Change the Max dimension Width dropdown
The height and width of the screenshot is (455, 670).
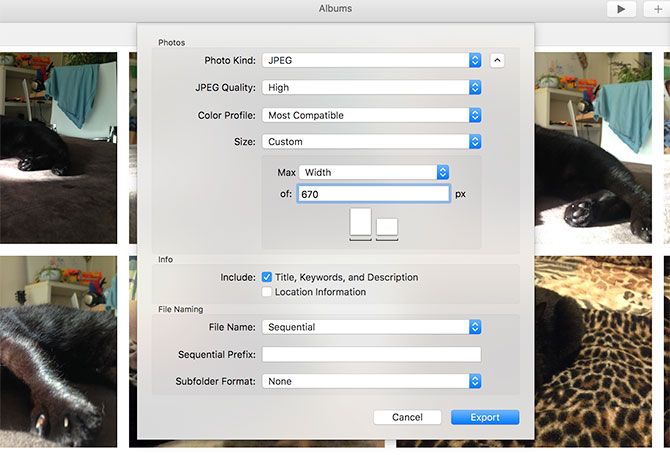374,172
